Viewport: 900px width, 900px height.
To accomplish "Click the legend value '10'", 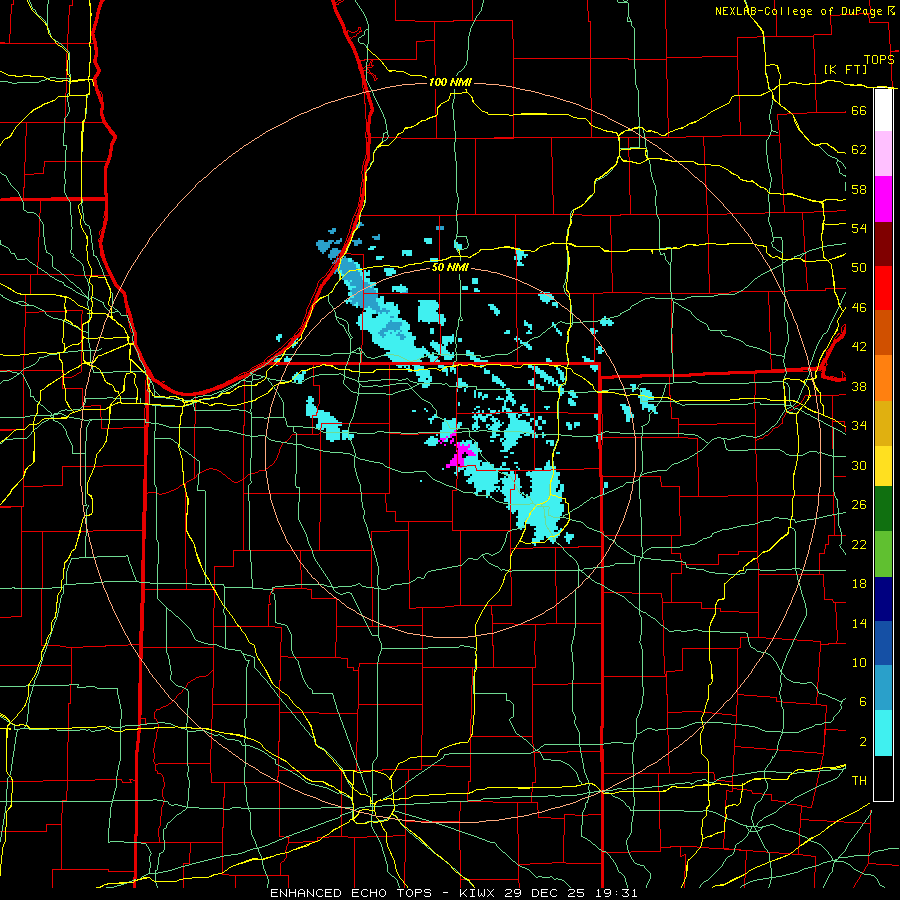I will [859, 663].
